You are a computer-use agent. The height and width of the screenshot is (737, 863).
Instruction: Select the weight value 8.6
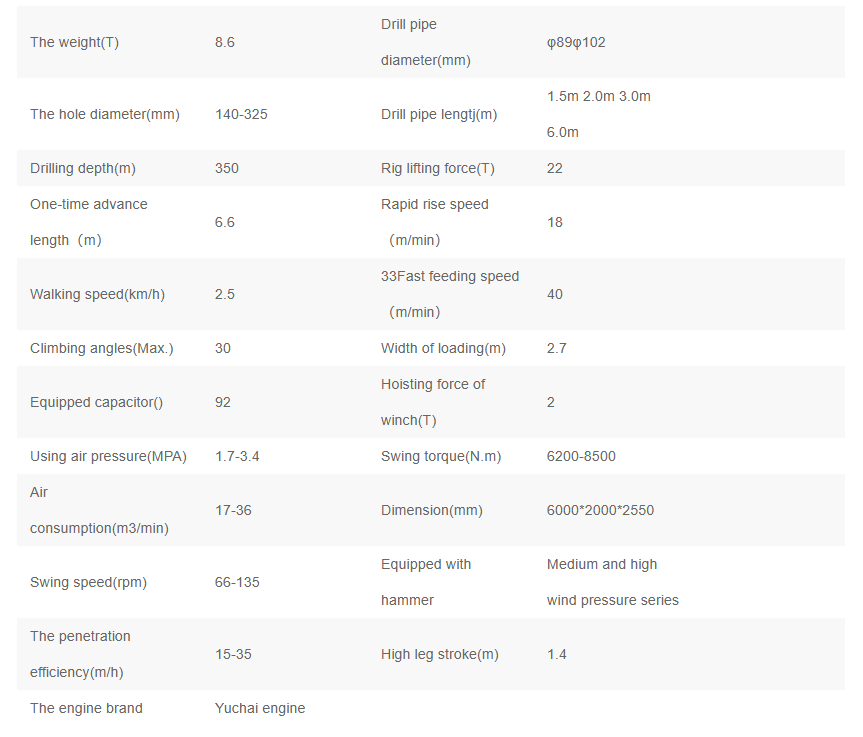tap(225, 42)
